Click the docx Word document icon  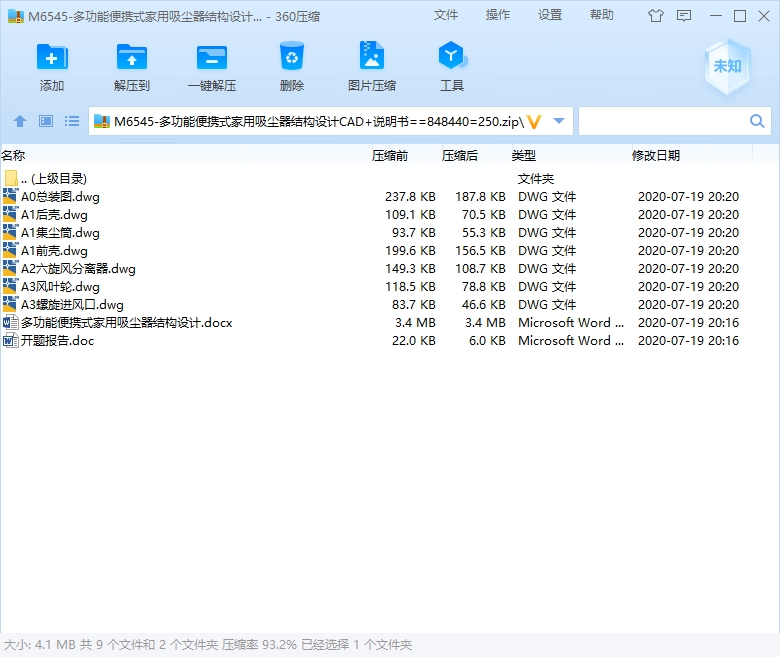click(x=10, y=322)
